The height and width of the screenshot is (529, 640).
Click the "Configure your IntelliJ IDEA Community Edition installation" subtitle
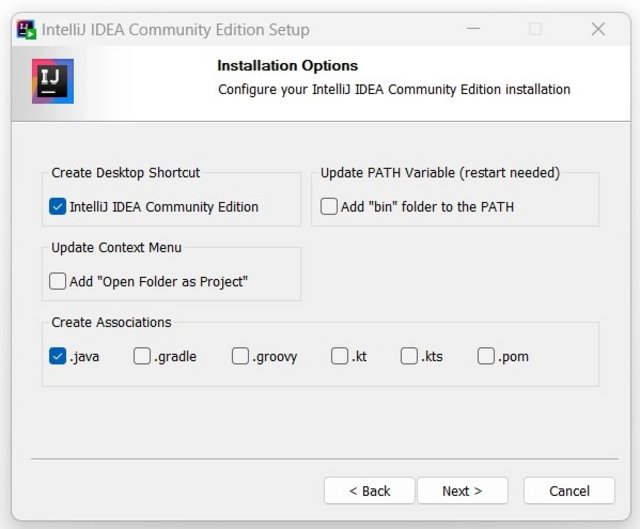(394, 89)
